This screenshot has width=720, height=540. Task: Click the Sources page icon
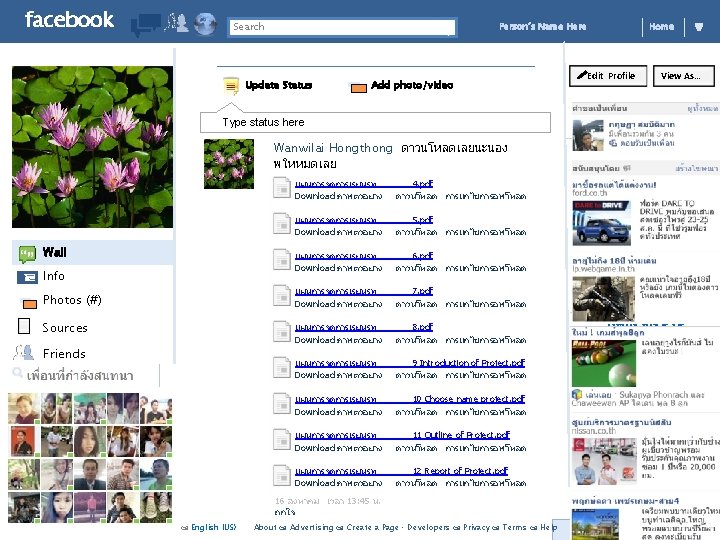point(24,326)
